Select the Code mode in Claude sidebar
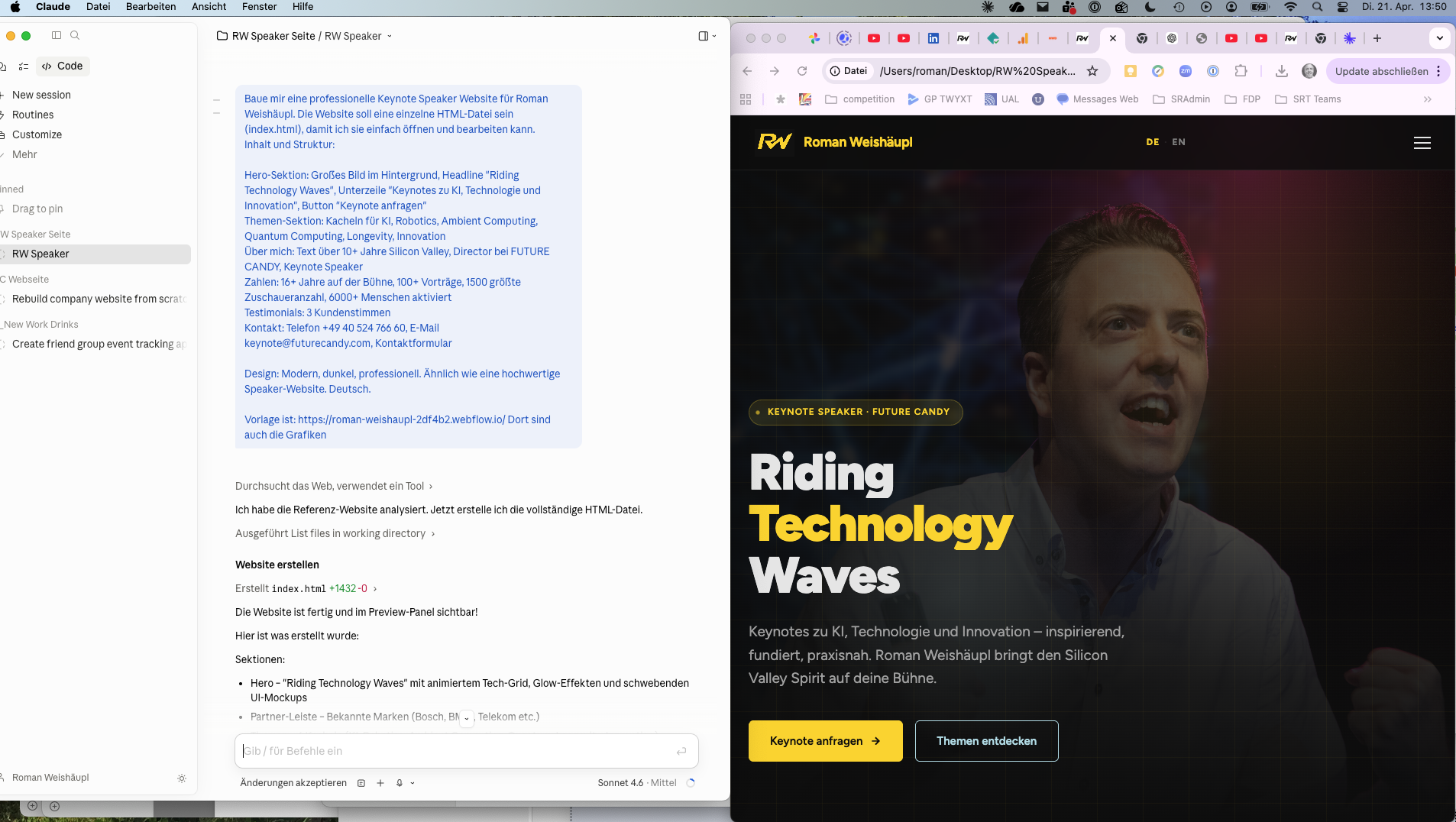The width and height of the screenshot is (1456, 822). pos(63,66)
